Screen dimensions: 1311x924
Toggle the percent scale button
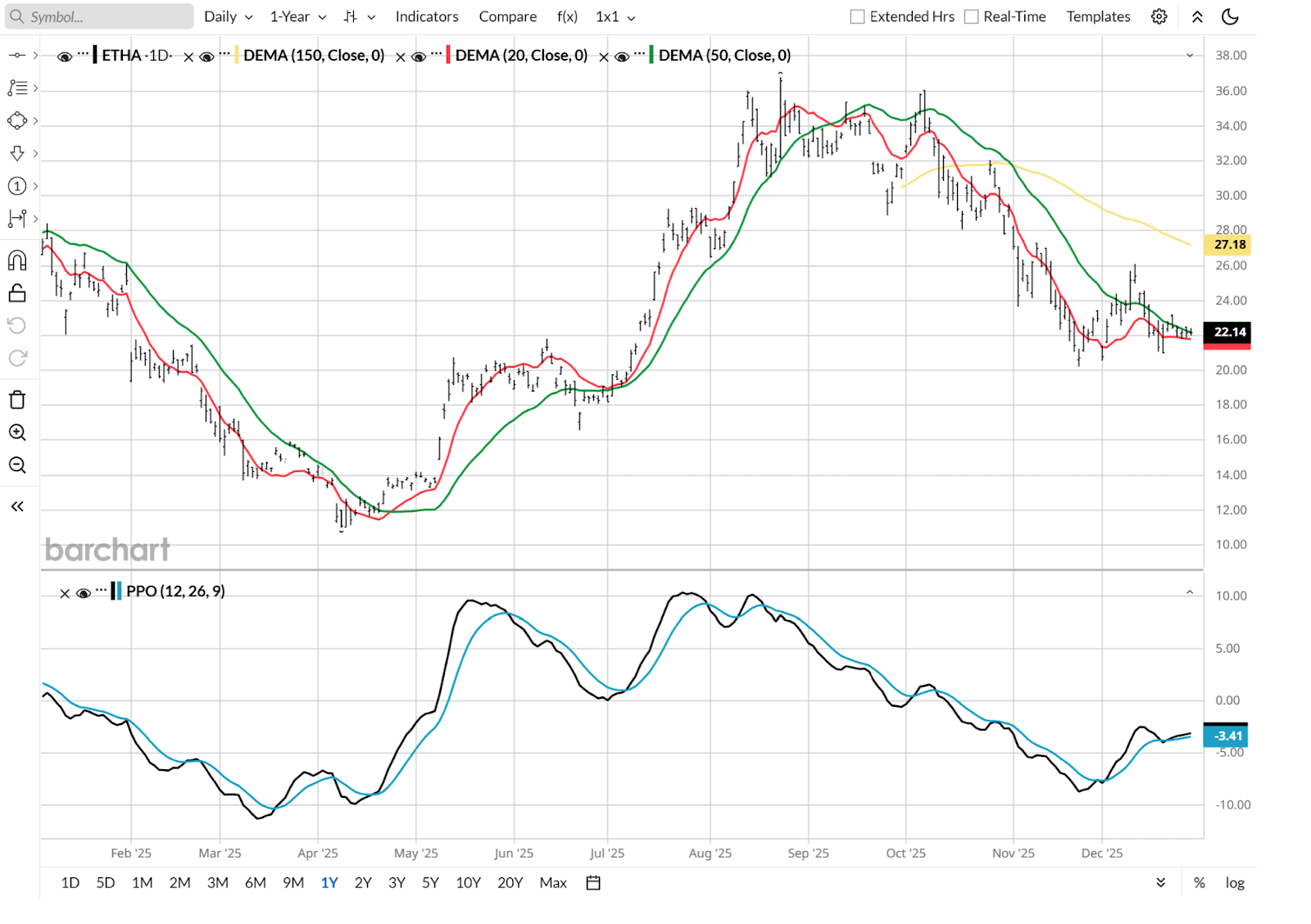(x=1200, y=882)
